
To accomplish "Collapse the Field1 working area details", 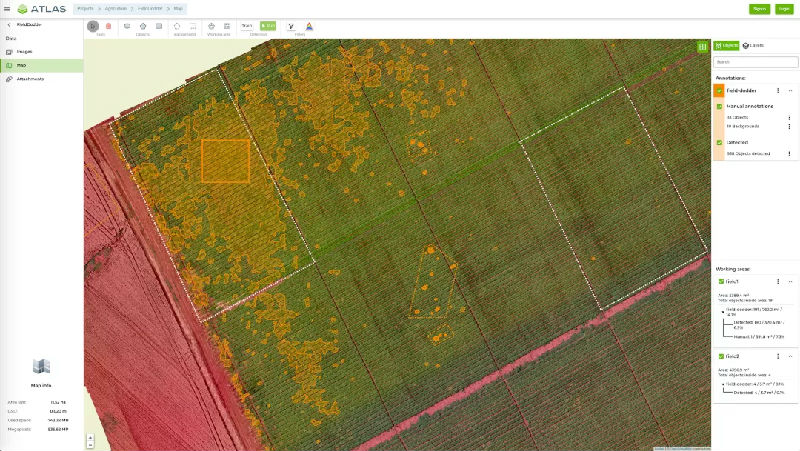I will point(790,282).
